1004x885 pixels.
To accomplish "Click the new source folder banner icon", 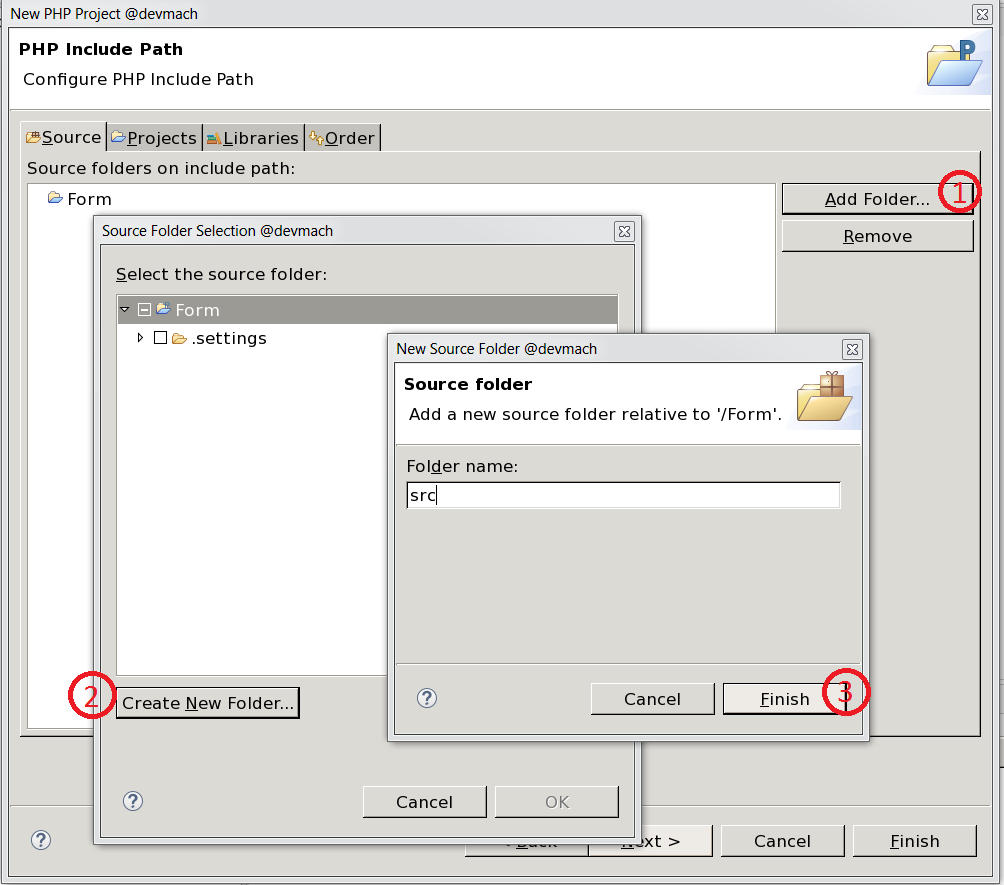I will [824, 397].
